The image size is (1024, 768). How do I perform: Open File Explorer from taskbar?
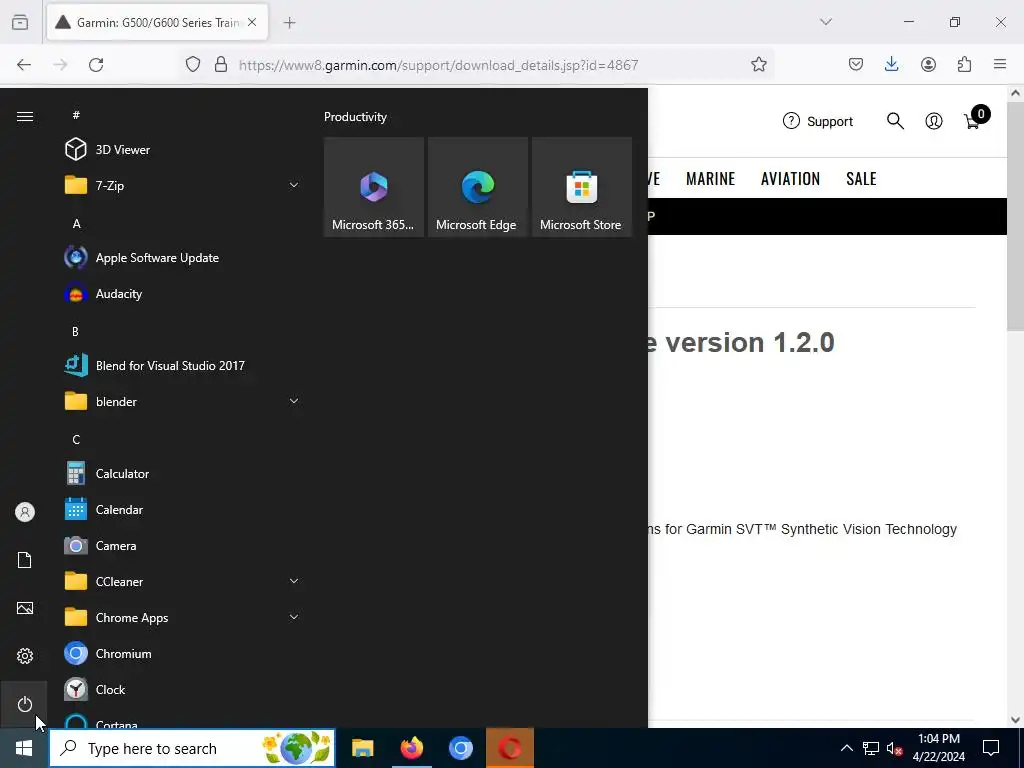click(362, 748)
